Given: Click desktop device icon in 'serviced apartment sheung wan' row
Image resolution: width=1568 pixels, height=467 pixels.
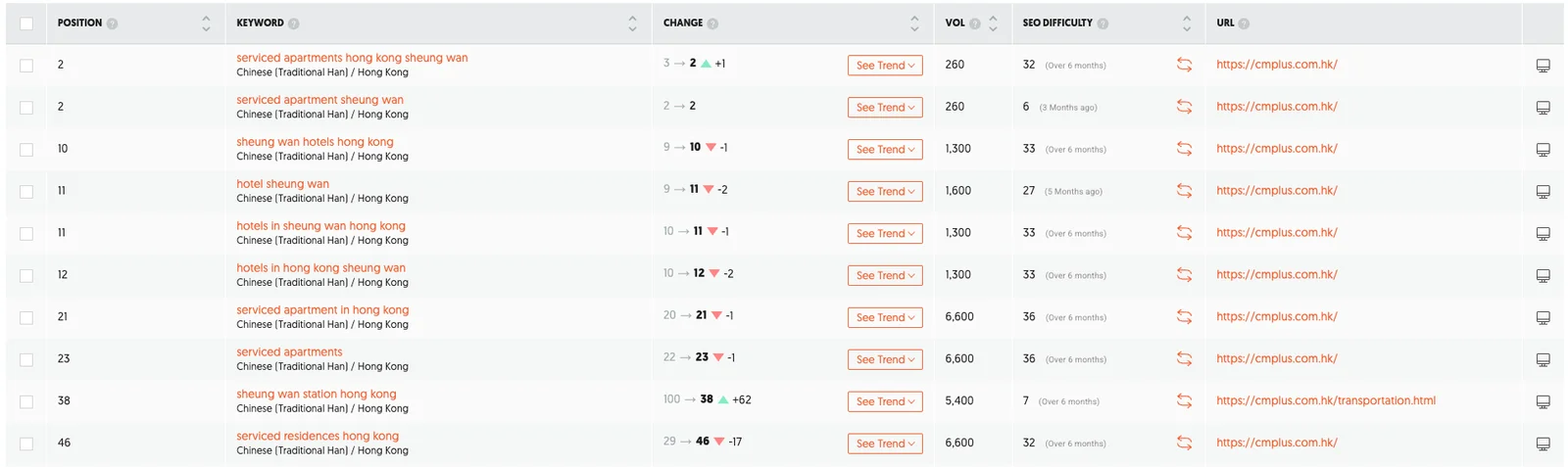Looking at the screenshot, I should (x=1543, y=108).
